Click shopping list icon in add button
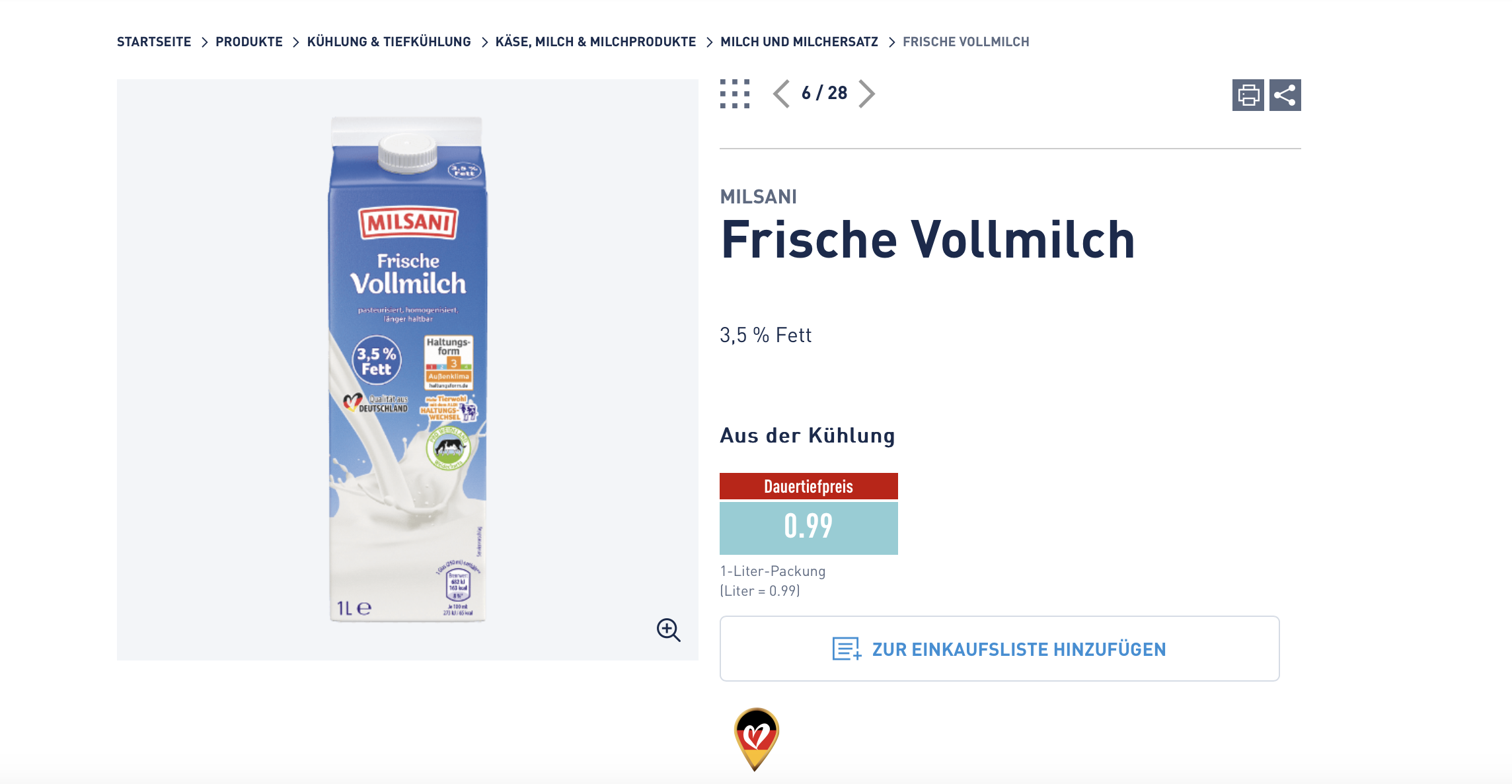The height and width of the screenshot is (784, 1512). [x=847, y=649]
